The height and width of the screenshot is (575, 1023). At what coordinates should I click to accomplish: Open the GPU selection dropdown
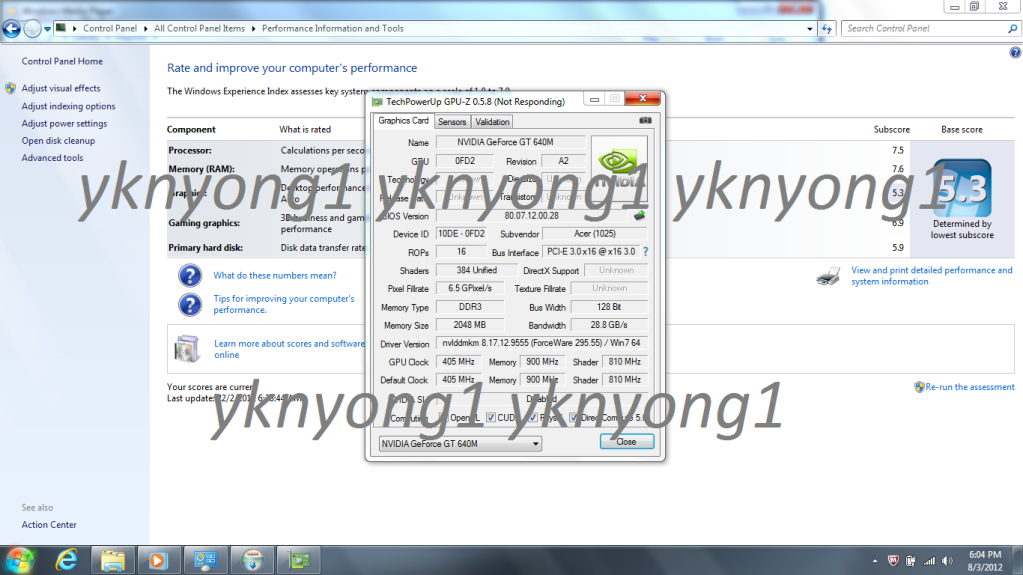click(x=460, y=444)
